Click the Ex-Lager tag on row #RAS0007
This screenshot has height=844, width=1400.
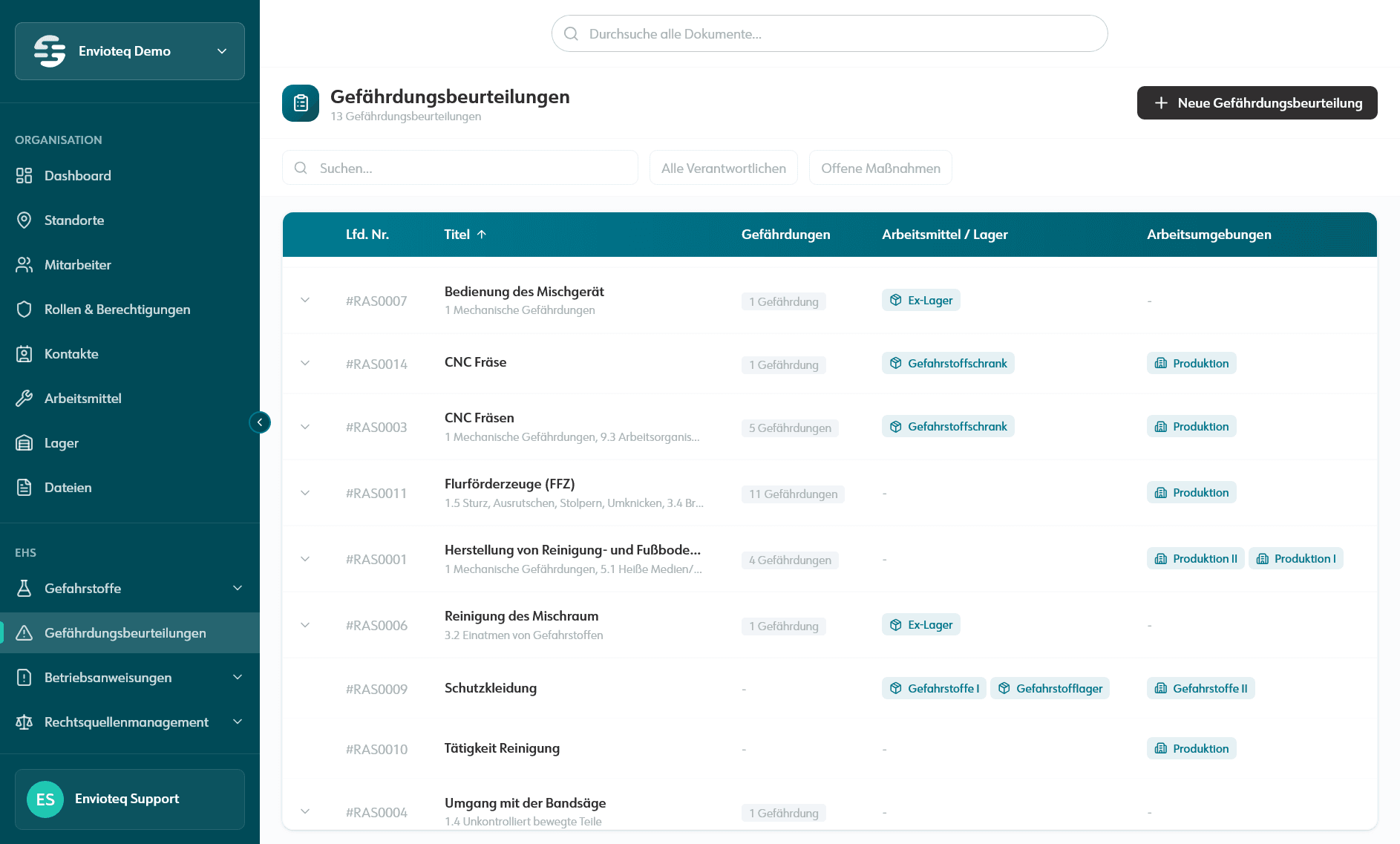(x=920, y=300)
